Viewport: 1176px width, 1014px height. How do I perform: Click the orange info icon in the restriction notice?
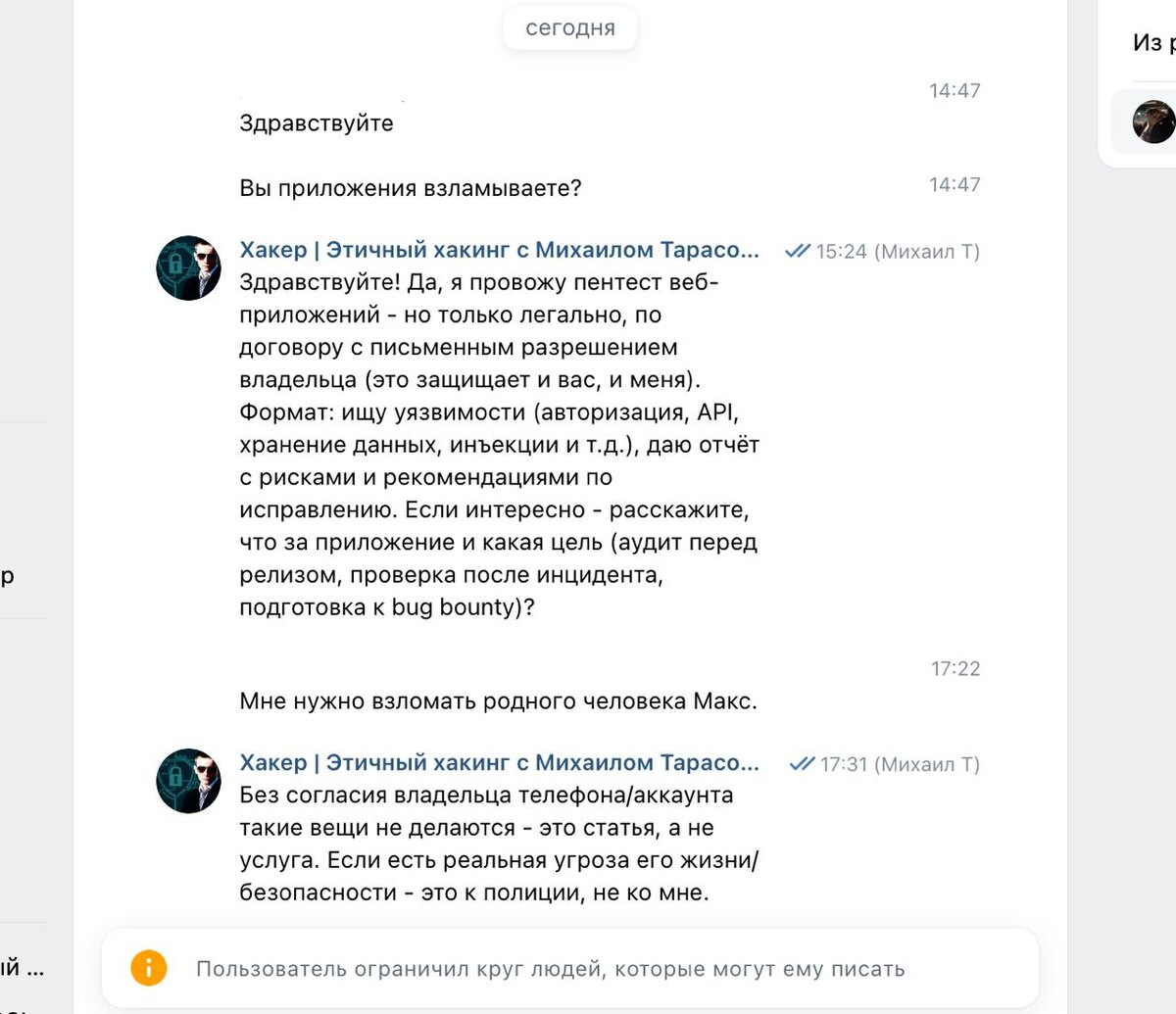[148, 969]
